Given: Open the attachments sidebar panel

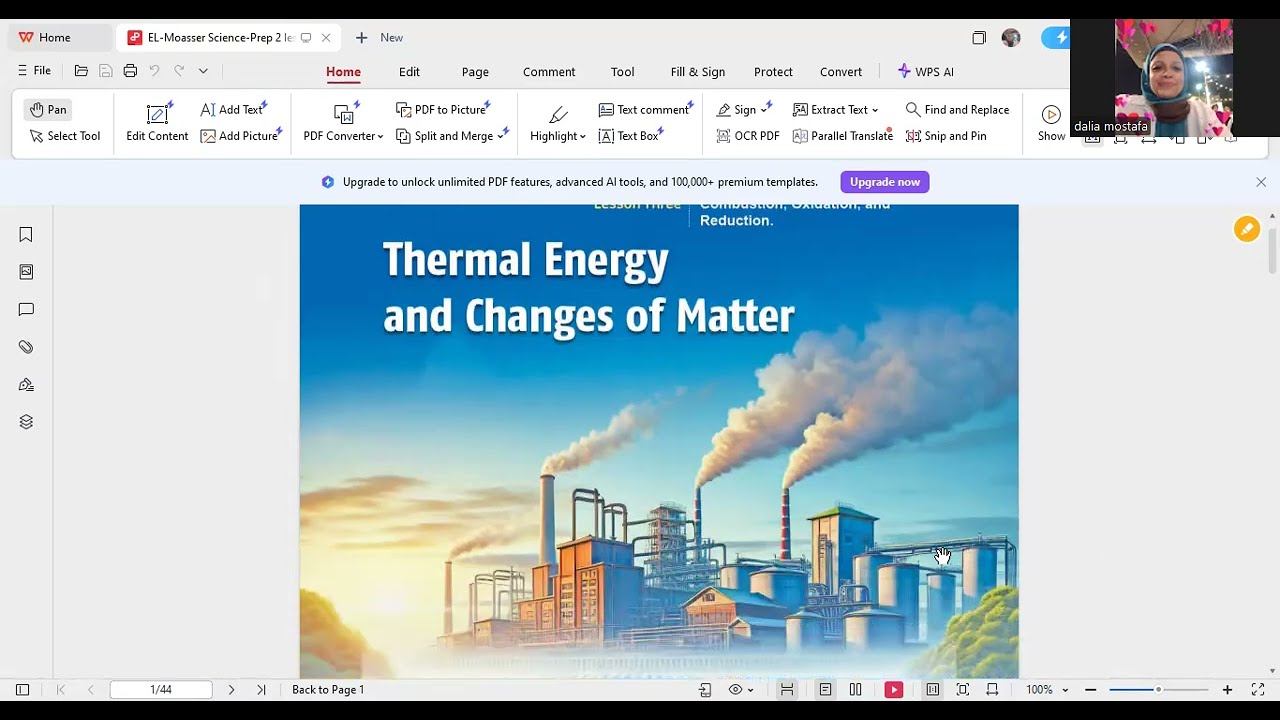Looking at the screenshot, I should (x=26, y=347).
